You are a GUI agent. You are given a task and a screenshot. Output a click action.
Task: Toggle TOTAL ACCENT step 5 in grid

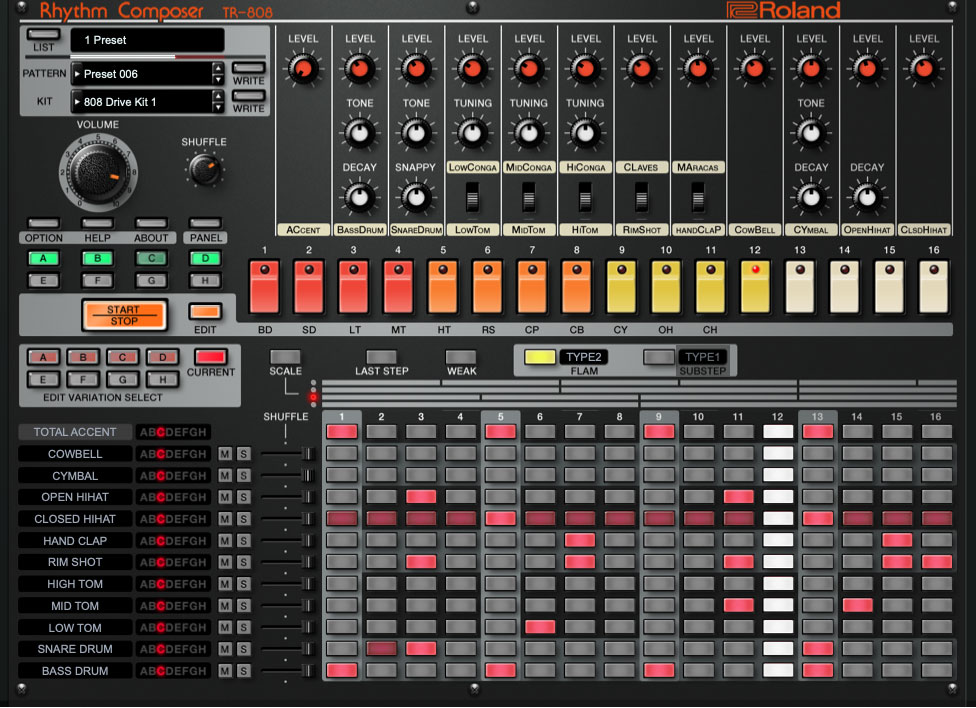click(500, 432)
